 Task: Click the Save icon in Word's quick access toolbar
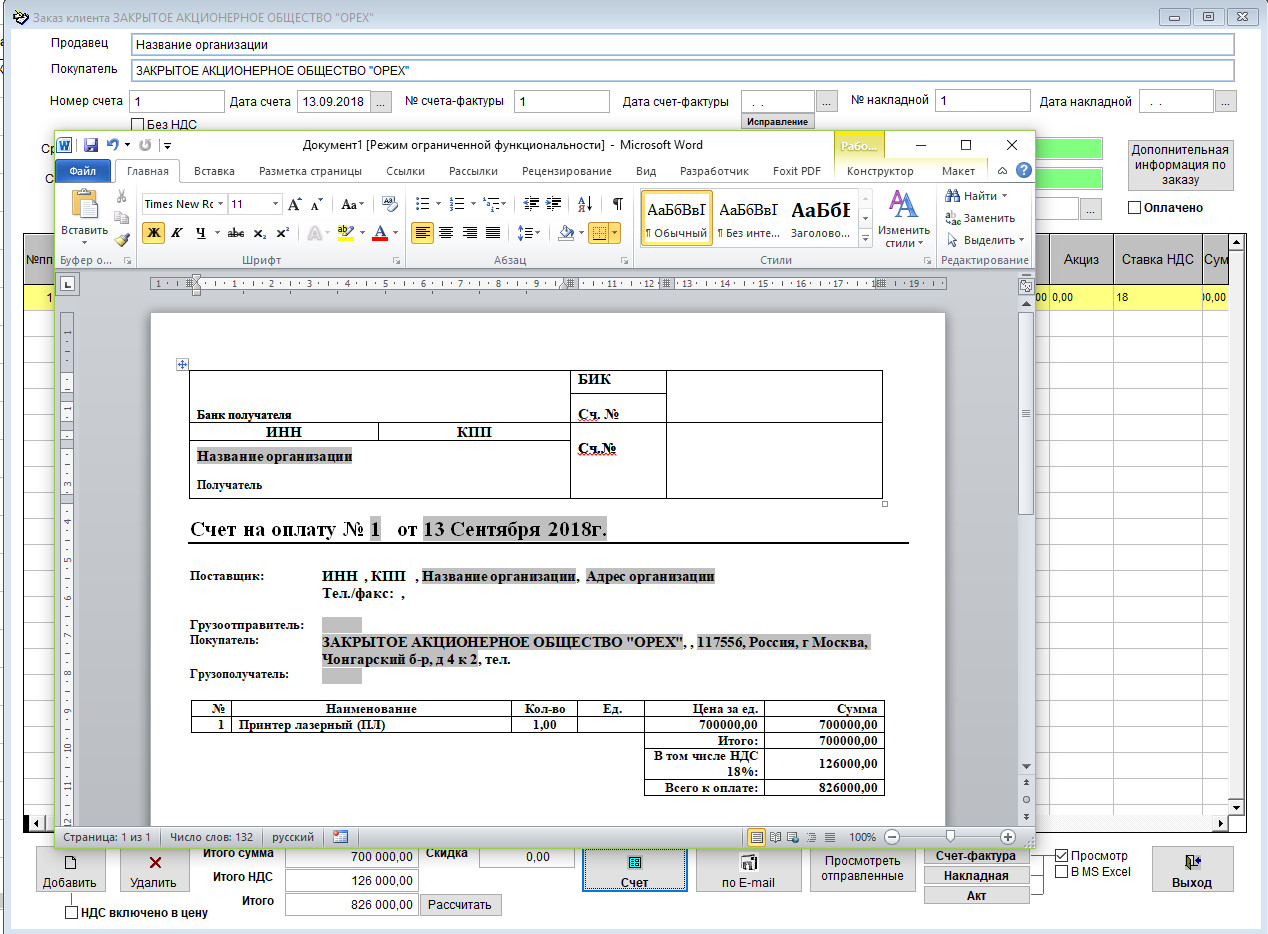(91, 145)
